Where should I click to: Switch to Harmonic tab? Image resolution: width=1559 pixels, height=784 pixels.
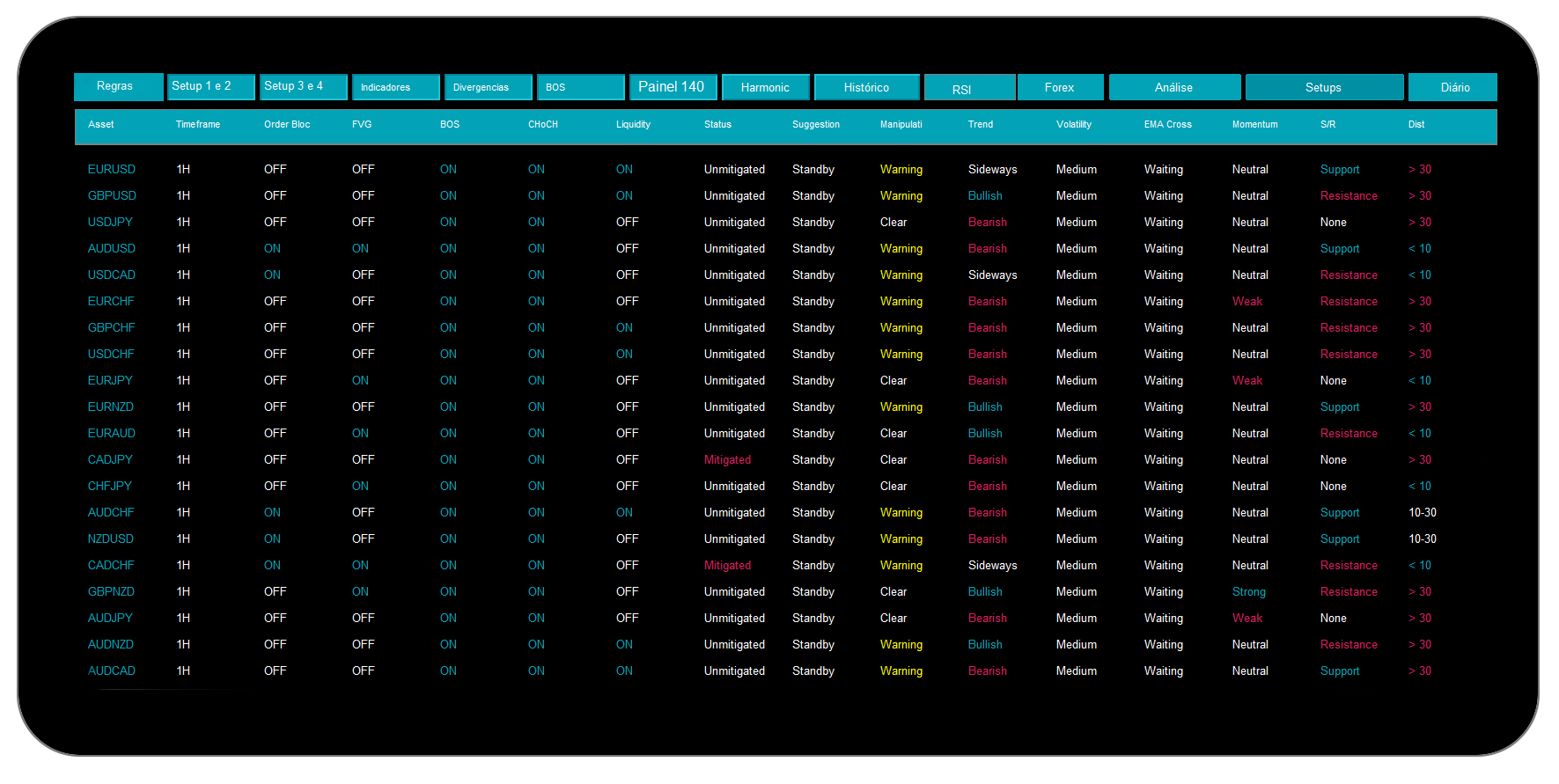(x=766, y=87)
